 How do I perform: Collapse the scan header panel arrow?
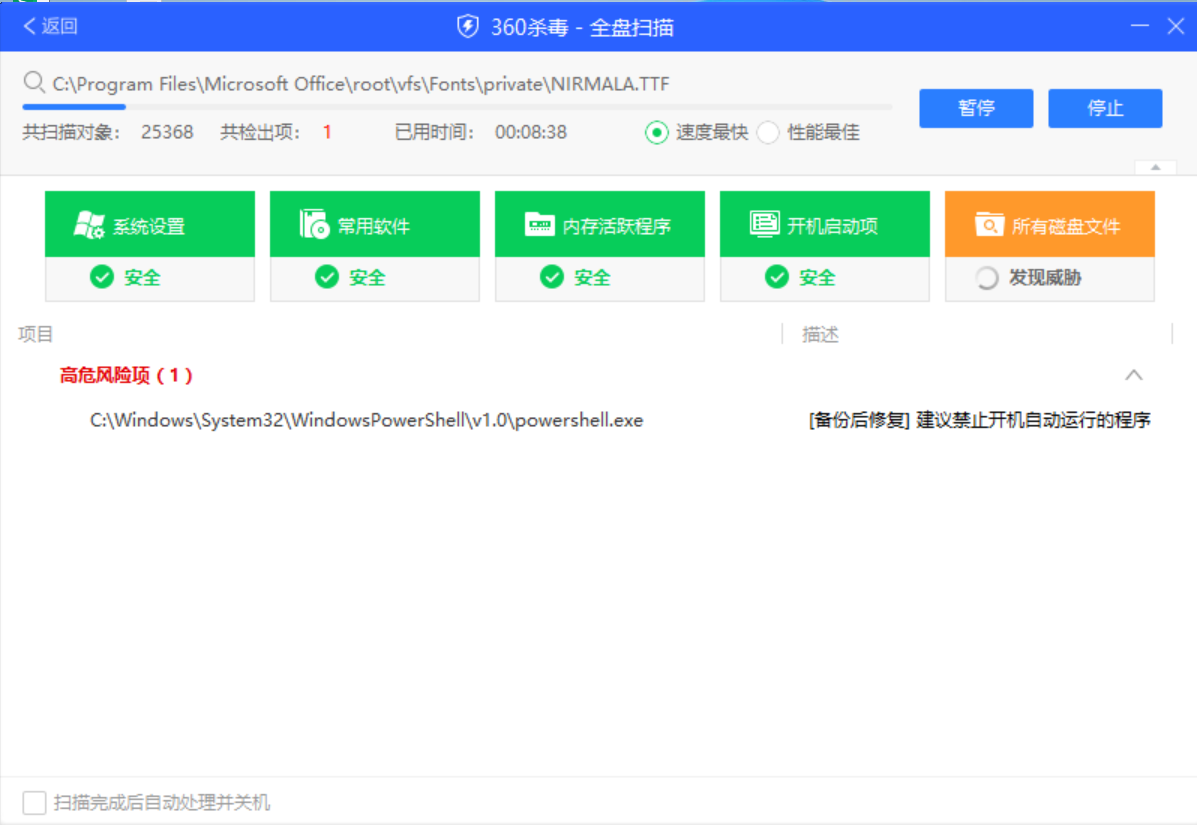coord(1155,167)
